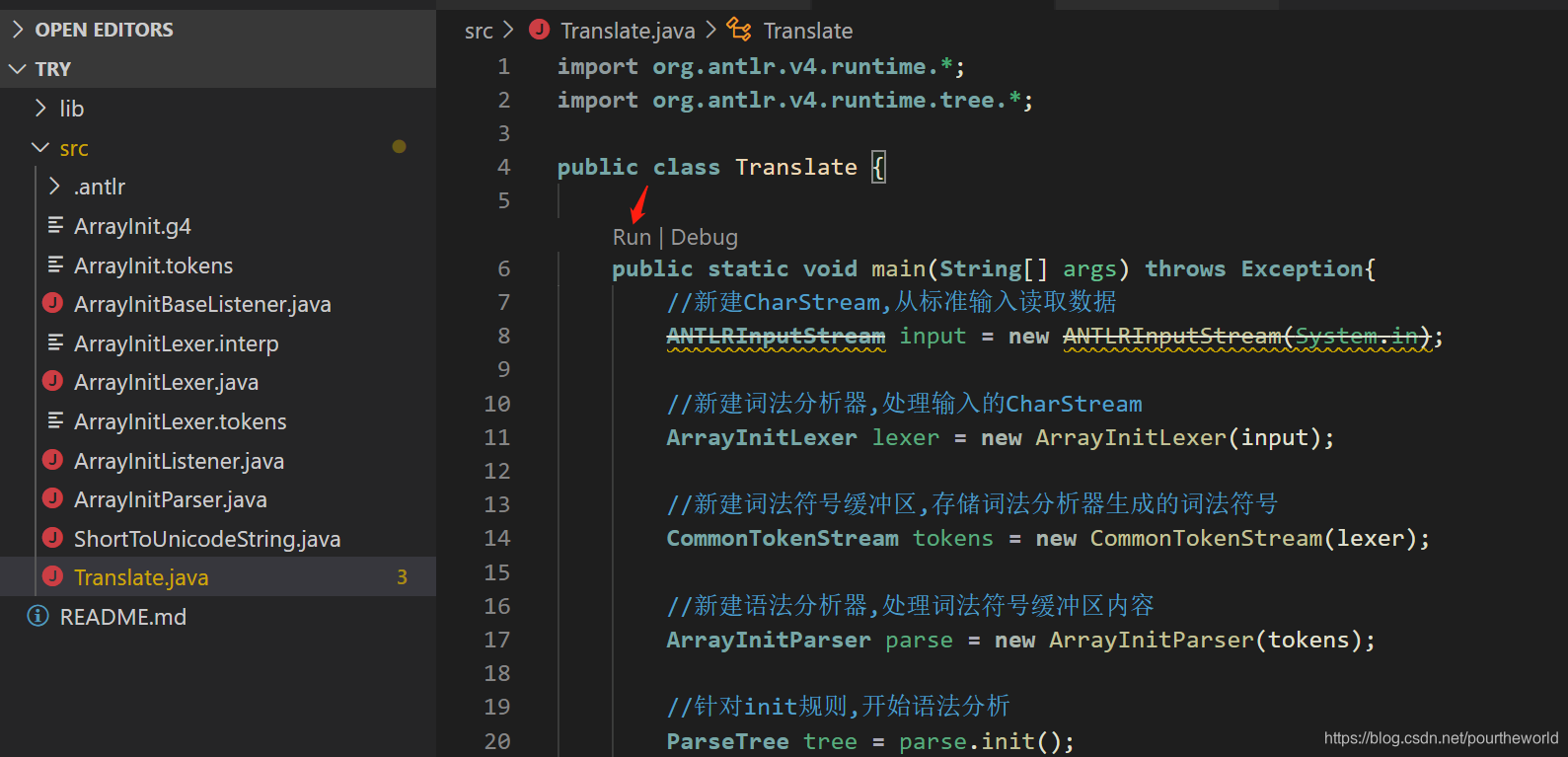The width and height of the screenshot is (1568, 757).
Task: Collapse the TRY workspace section chevron
Action: (x=18, y=69)
